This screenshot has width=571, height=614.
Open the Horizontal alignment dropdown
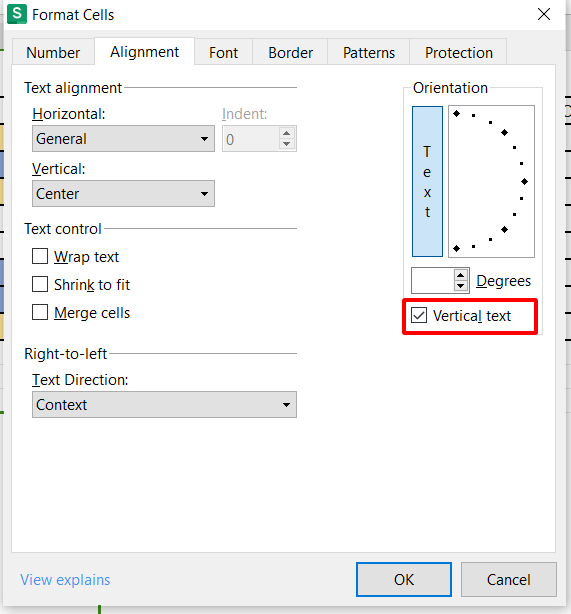point(123,139)
